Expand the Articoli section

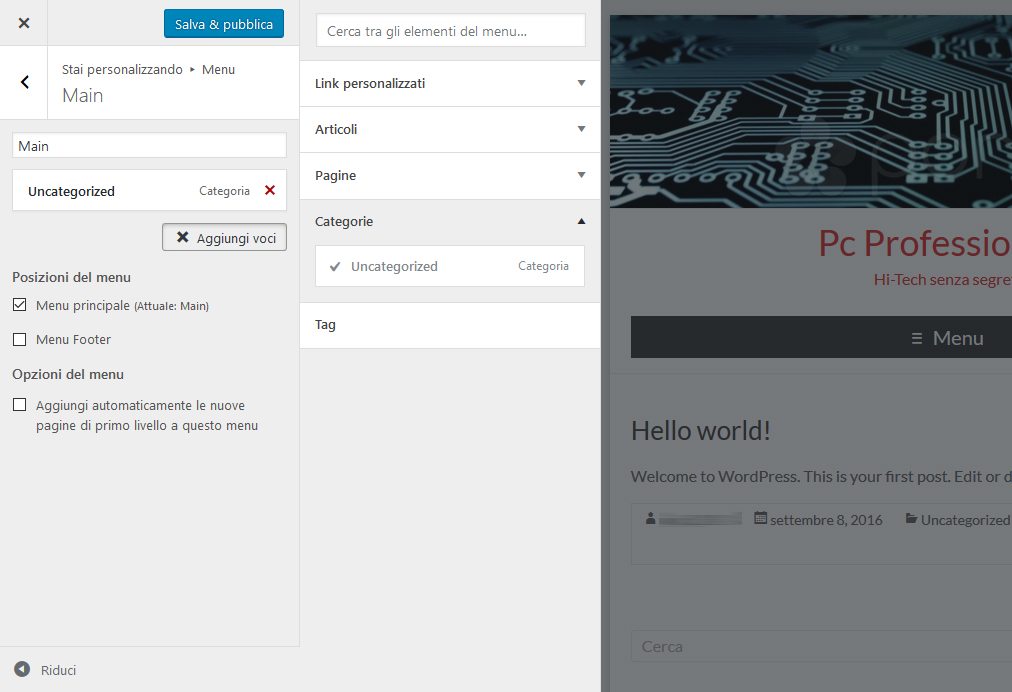pyautogui.click(x=450, y=129)
